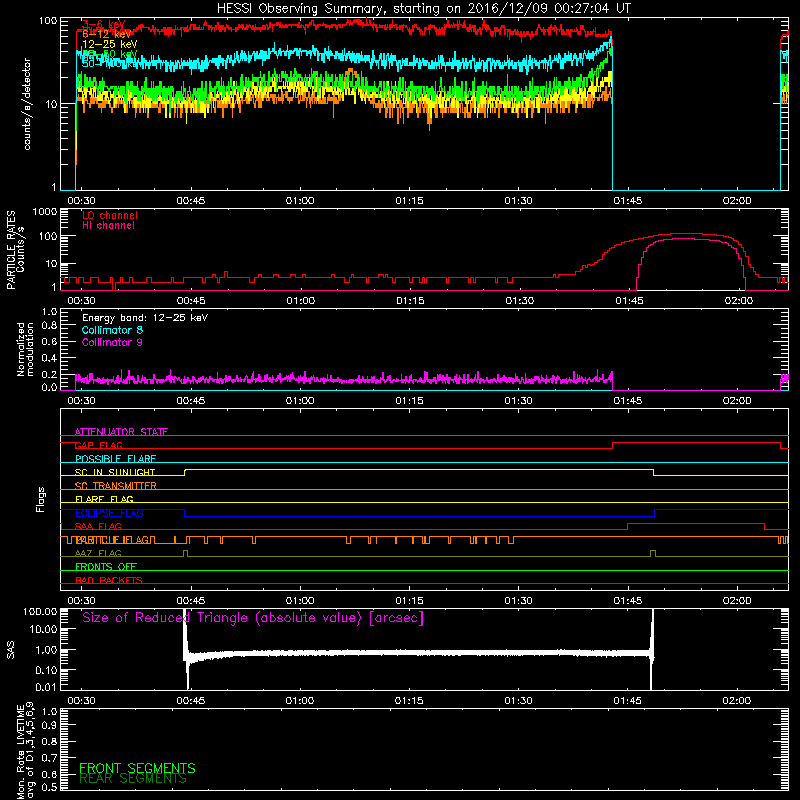The width and height of the screenshot is (800, 800).
Task: Click the SC IN SUNLIGHT flag label
Action: [x=115, y=472]
